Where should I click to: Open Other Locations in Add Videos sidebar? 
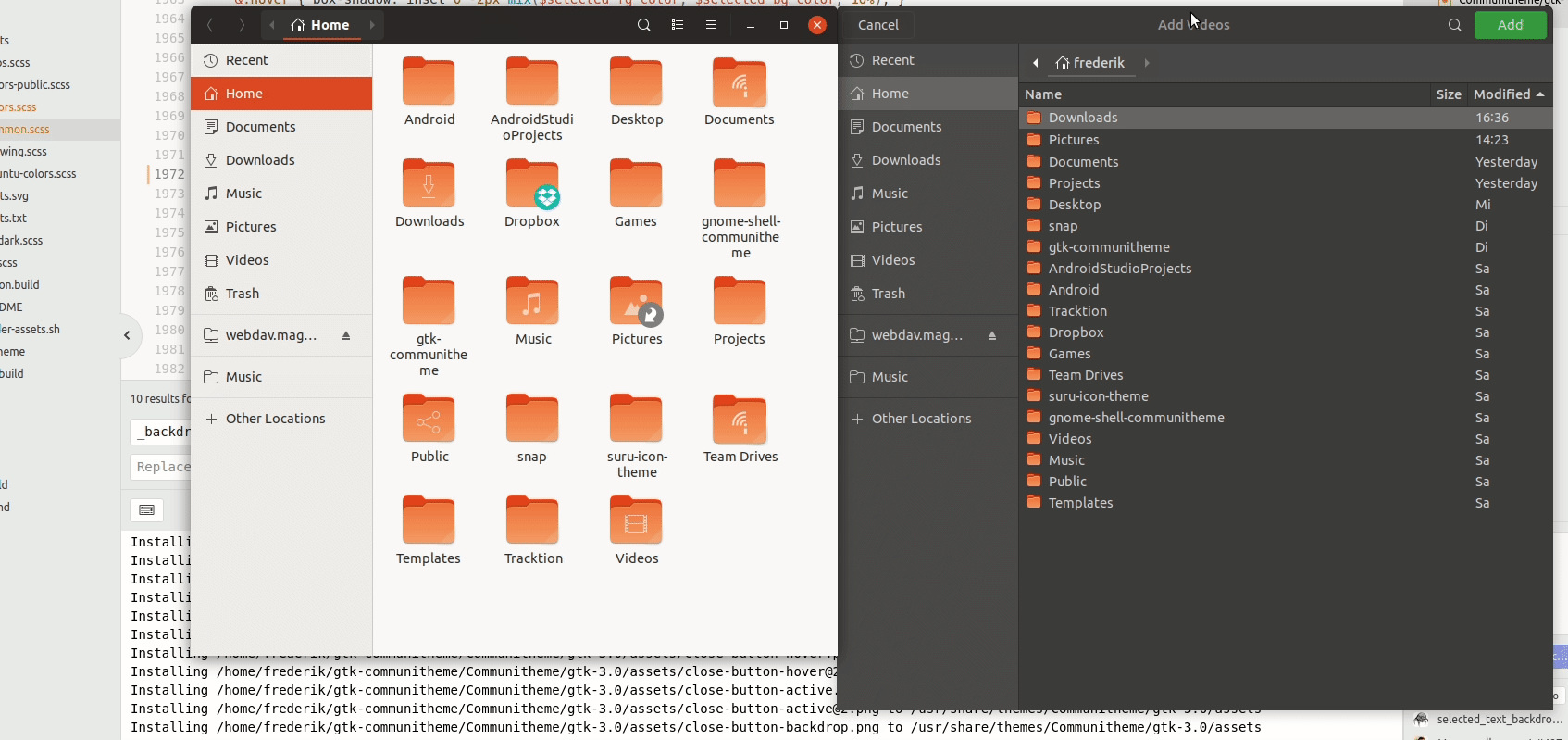pos(927,419)
